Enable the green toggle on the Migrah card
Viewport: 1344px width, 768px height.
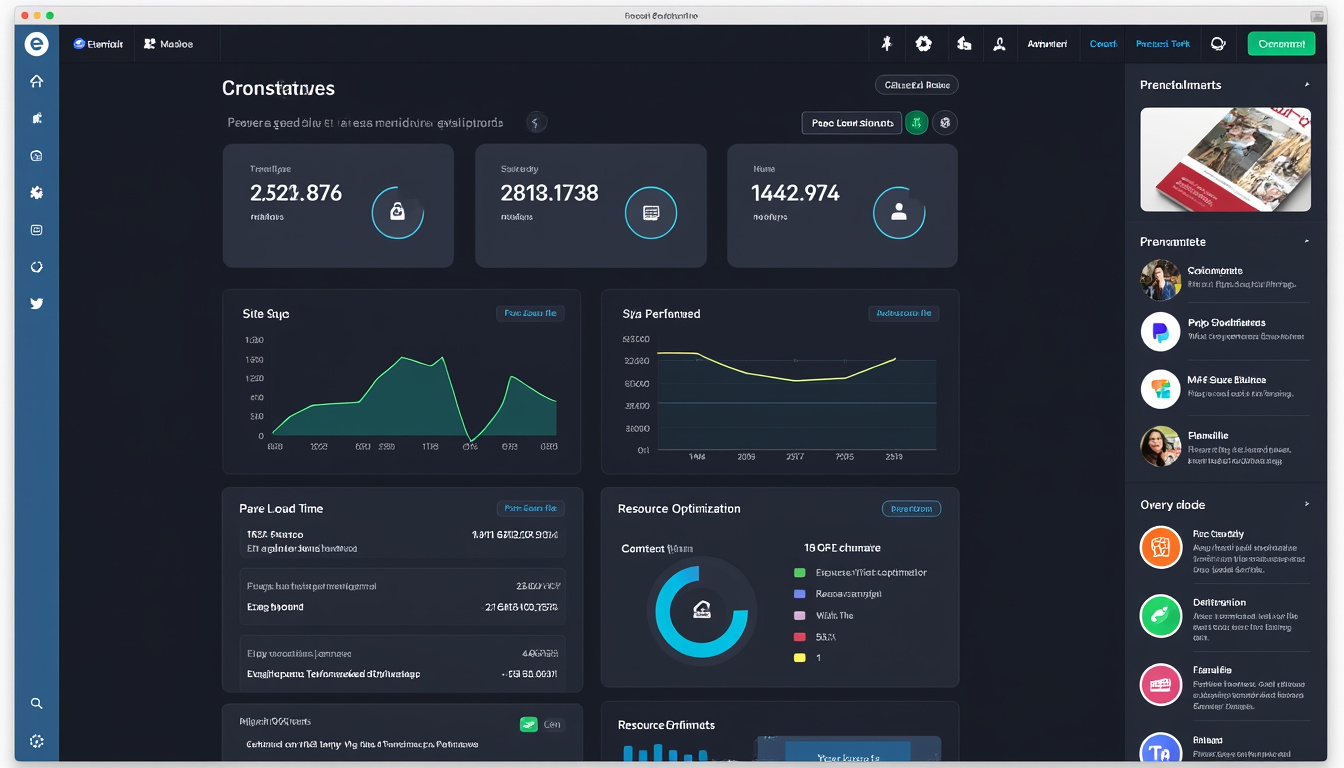pos(531,724)
